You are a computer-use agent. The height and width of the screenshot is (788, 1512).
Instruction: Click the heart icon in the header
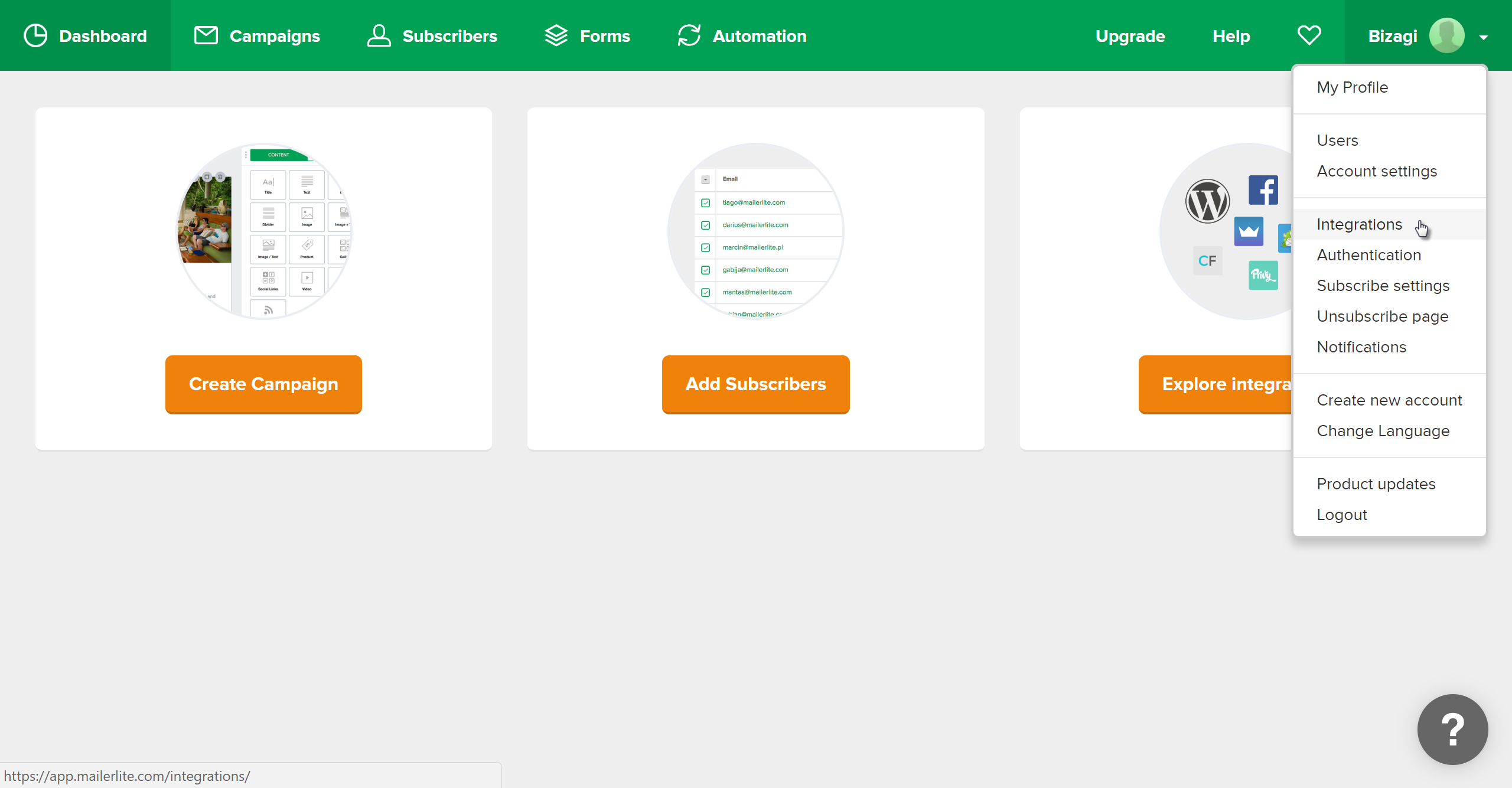(1309, 35)
